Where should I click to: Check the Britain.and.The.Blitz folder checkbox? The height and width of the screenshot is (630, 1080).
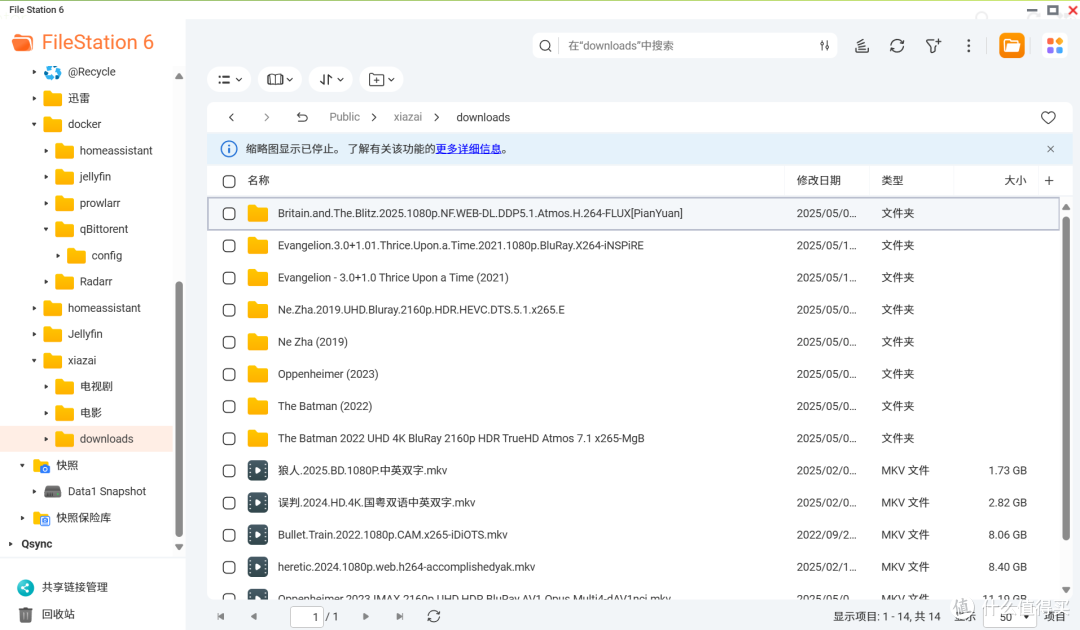pyautogui.click(x=229, y=214)
